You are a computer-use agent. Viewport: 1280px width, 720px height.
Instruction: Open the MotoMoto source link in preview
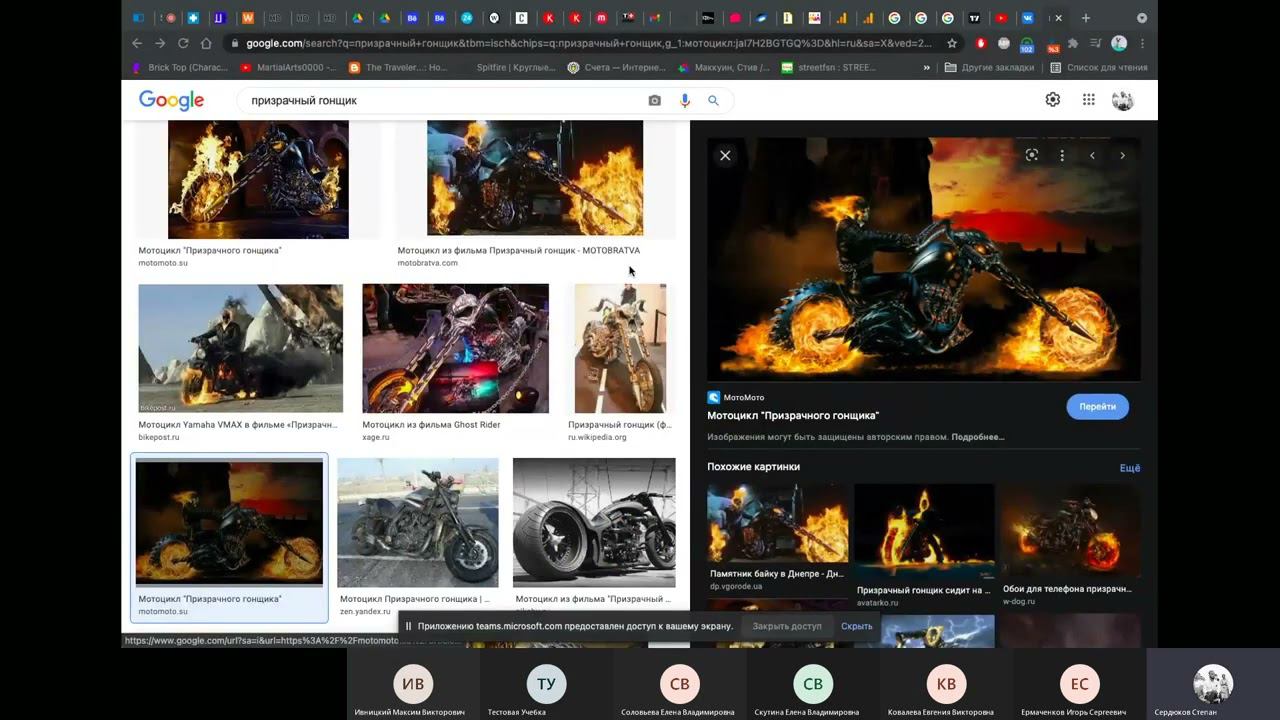736,397
